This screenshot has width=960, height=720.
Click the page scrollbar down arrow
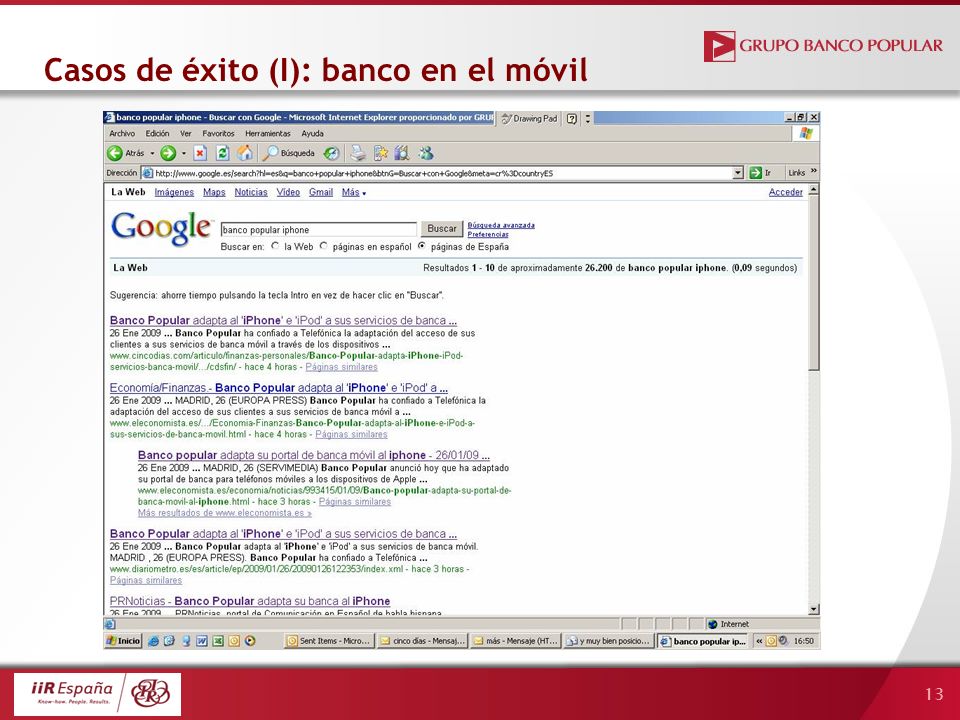[814, 609]
